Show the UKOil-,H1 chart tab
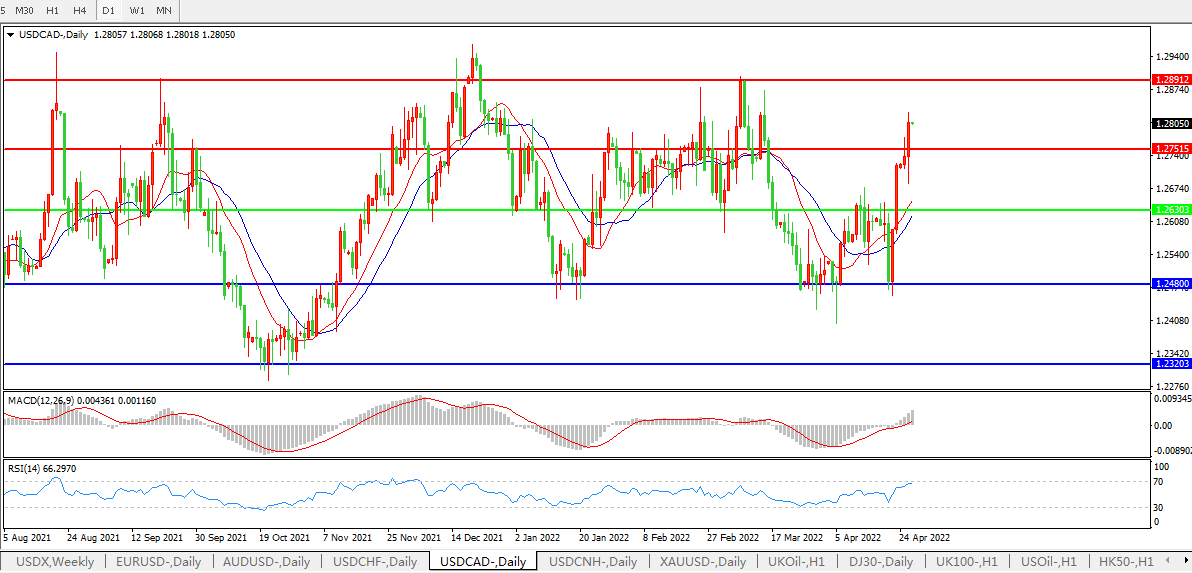 click(797, 562)
